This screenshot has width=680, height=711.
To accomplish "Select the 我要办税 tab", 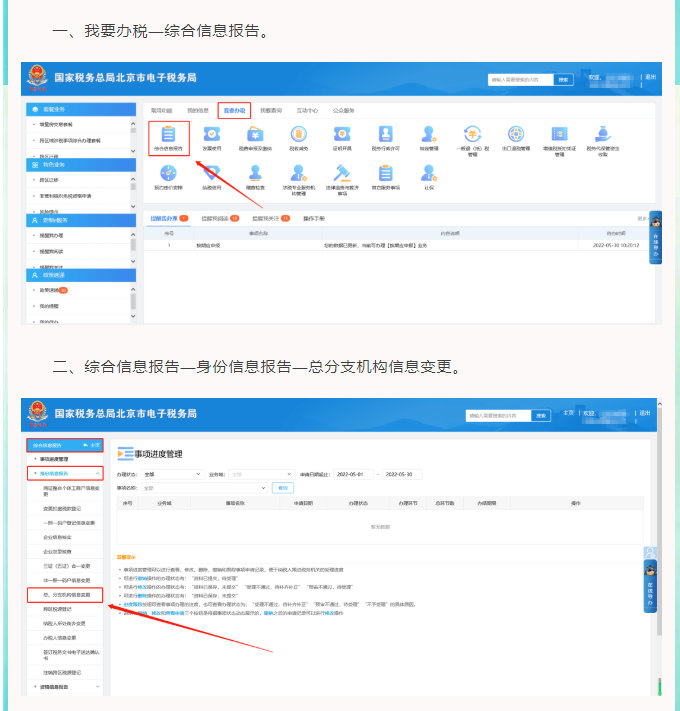I will coord(234,110).
